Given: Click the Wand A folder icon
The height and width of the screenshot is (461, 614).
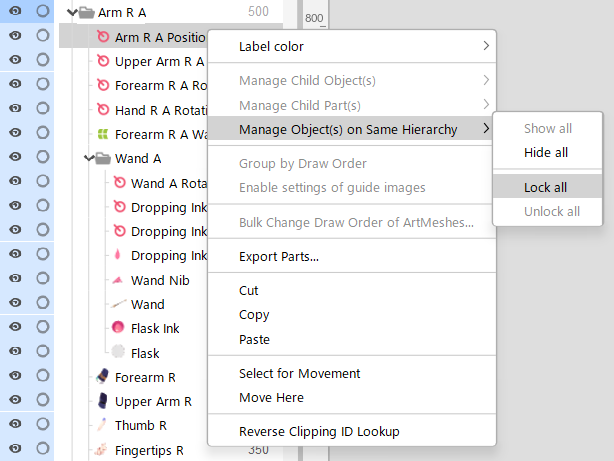Looking at the screenshot, I should point(102,158).
